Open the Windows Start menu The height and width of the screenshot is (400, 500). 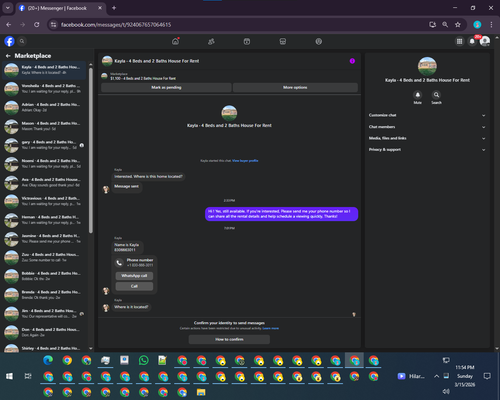click(9, 376)
